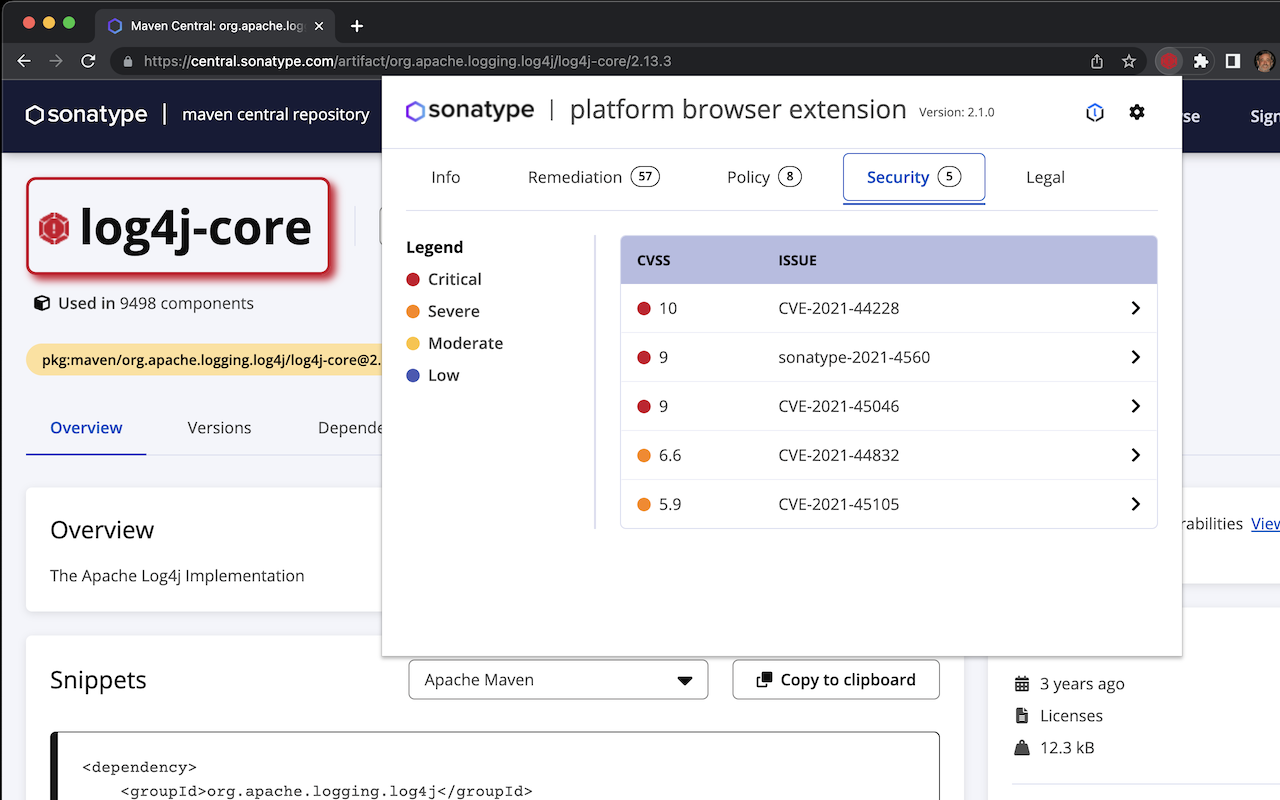Open the Apache Maven snippet format dropdown

click(x=558, y=679)
